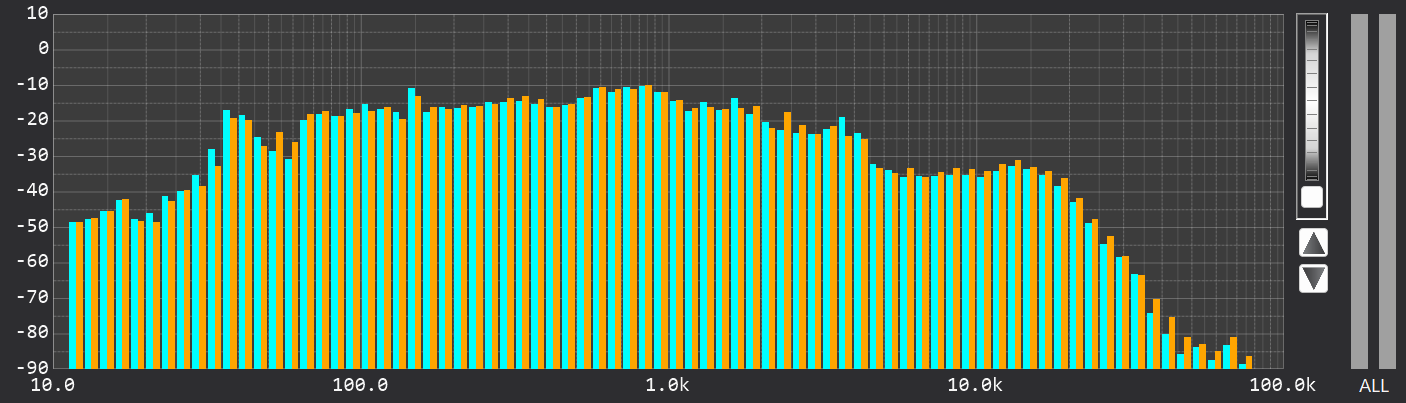Click the 10 dB label at the axis top
The image size is (1406, 403).
point(38,14)
